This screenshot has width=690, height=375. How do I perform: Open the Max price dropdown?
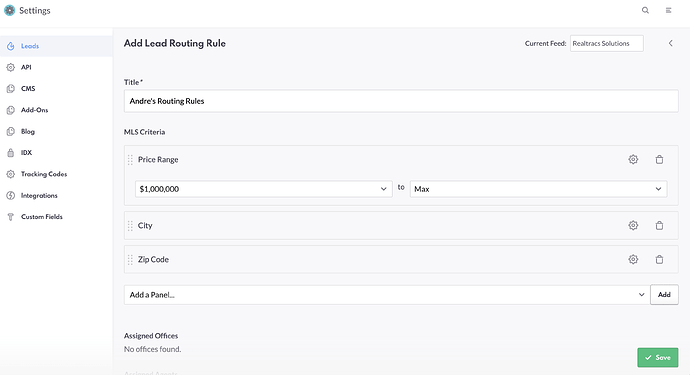coord(538,189)
